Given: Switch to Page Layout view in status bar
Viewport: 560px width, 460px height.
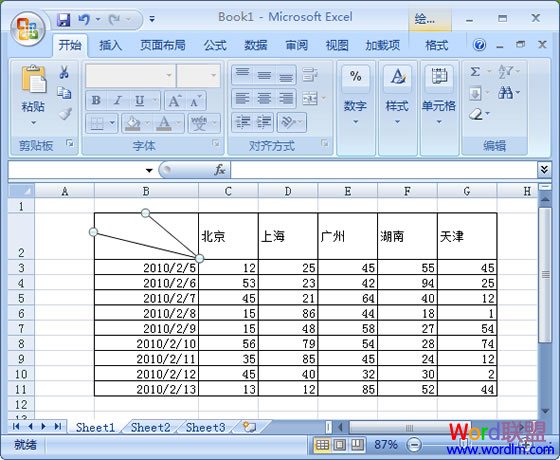Looking at the screenshot, I should tap(339, 445).
